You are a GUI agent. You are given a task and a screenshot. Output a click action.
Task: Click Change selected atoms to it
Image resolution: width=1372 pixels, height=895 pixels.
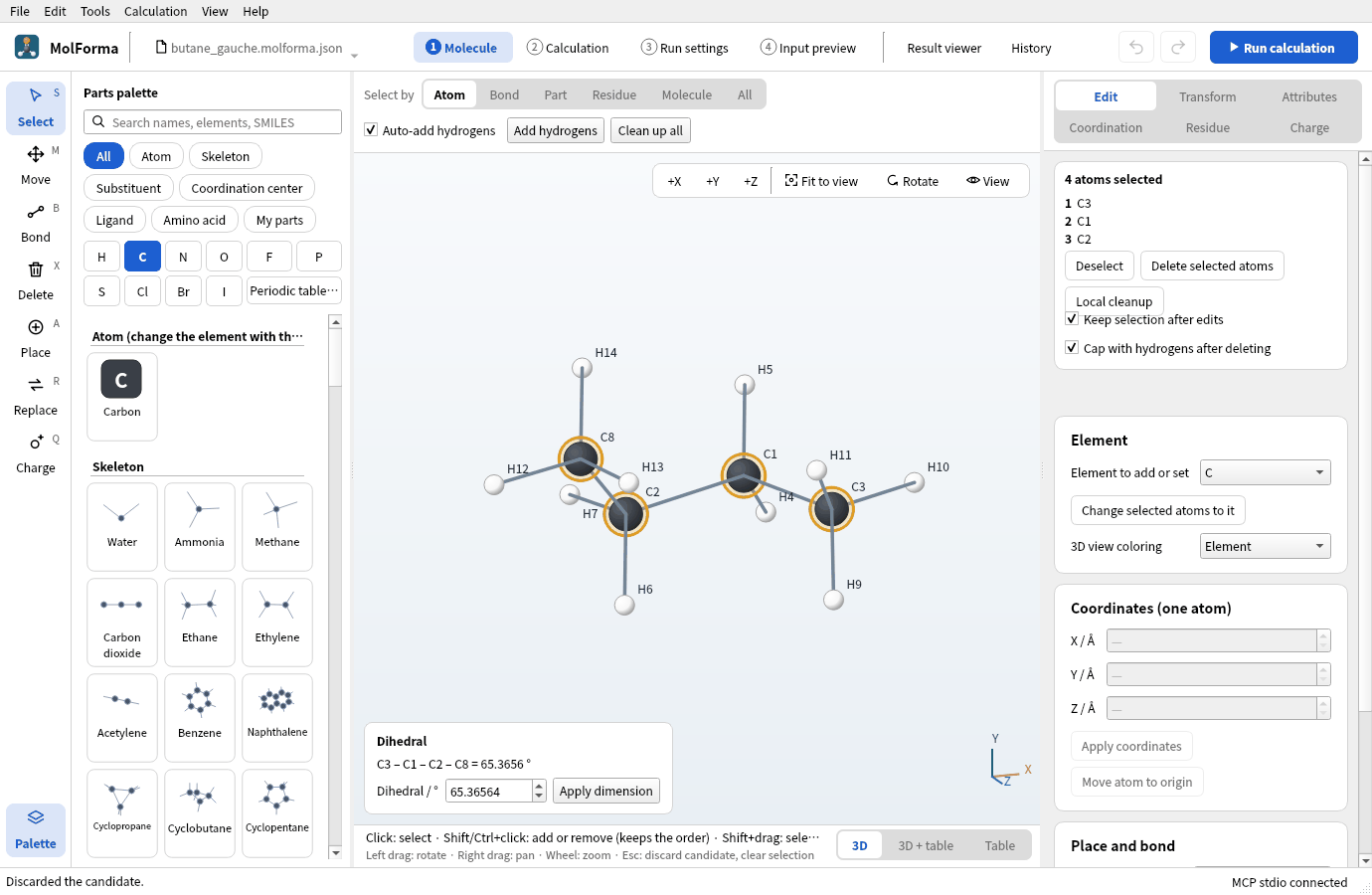click(x=1158, y=510)
